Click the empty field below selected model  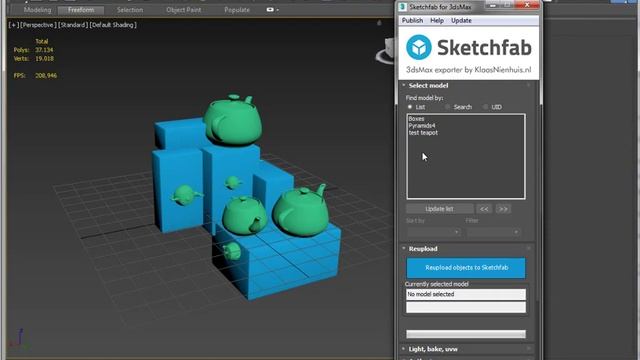(x=466, y=307)
